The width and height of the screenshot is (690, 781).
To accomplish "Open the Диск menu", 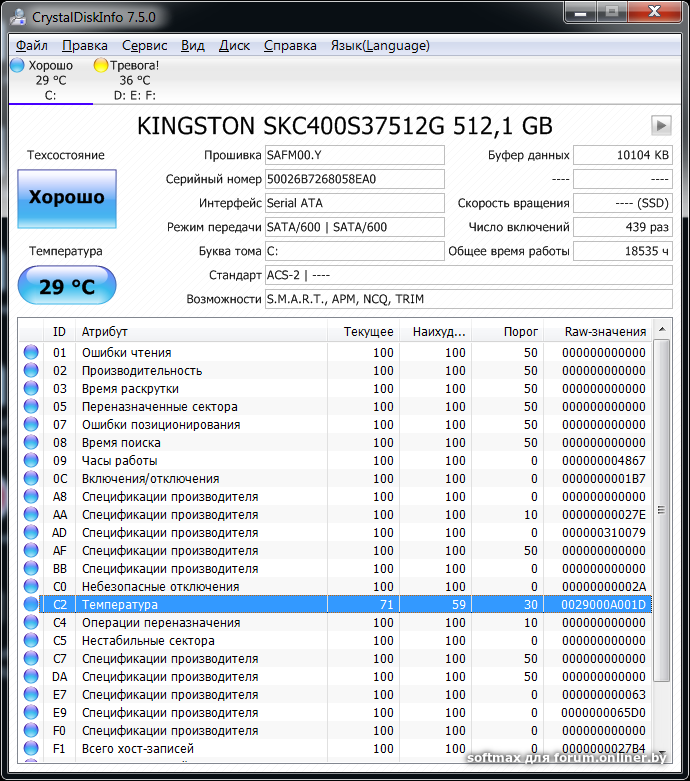I will click(234, 45).
